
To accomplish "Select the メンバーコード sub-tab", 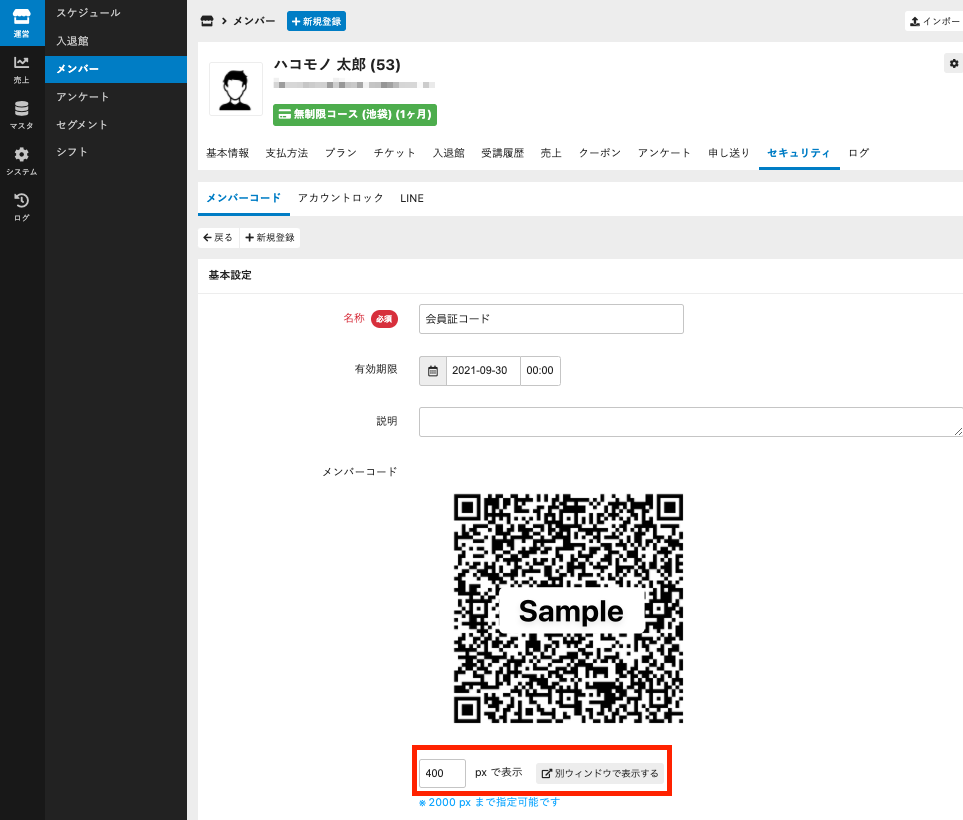I will pyautogui.click(x=244, y=198).
